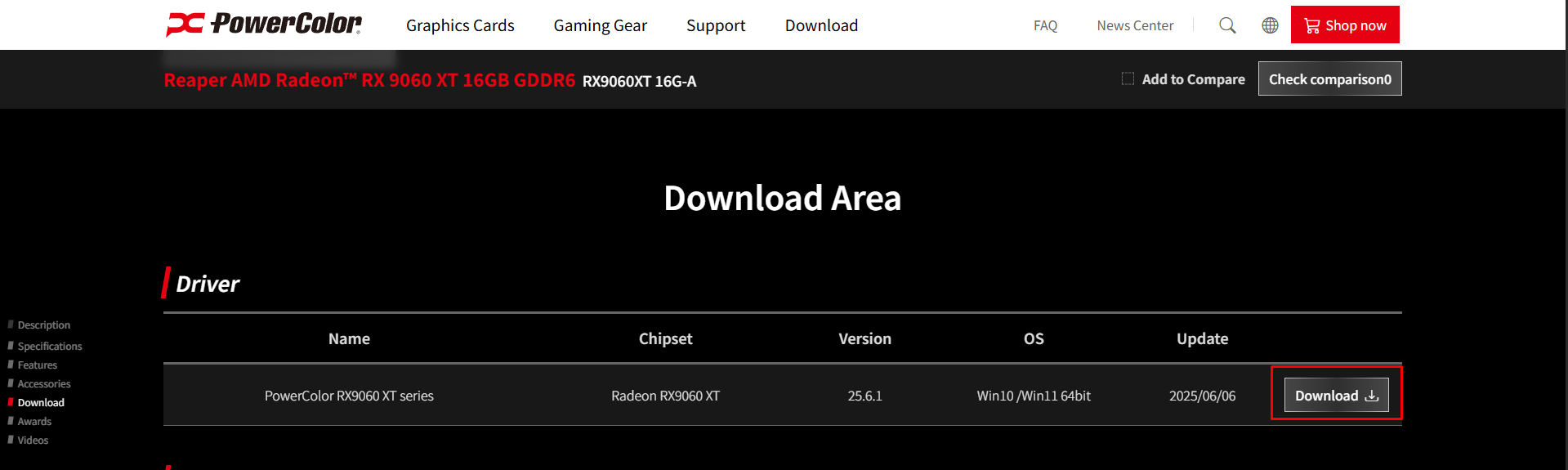Download the PowerColor RX9060 XT series driver
Viewport: 1568px width, 470px height.
[1336, 395]
